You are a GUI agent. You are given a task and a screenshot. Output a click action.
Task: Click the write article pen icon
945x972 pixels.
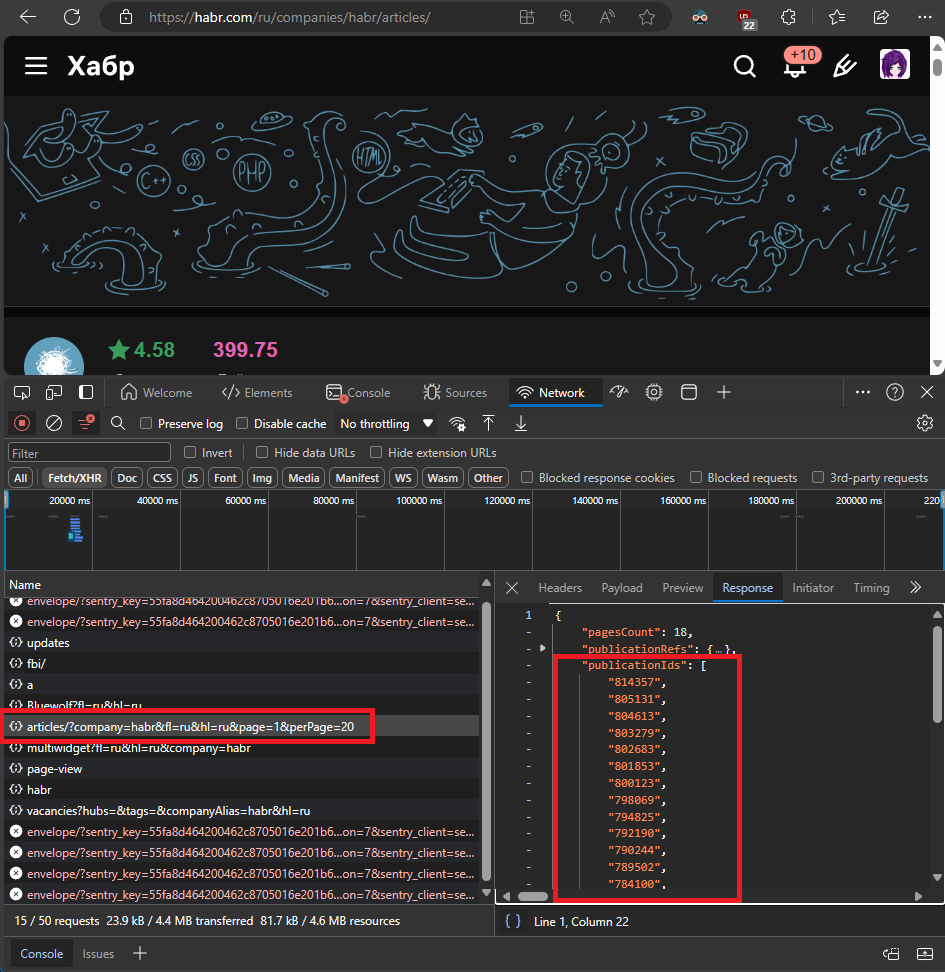845,65
